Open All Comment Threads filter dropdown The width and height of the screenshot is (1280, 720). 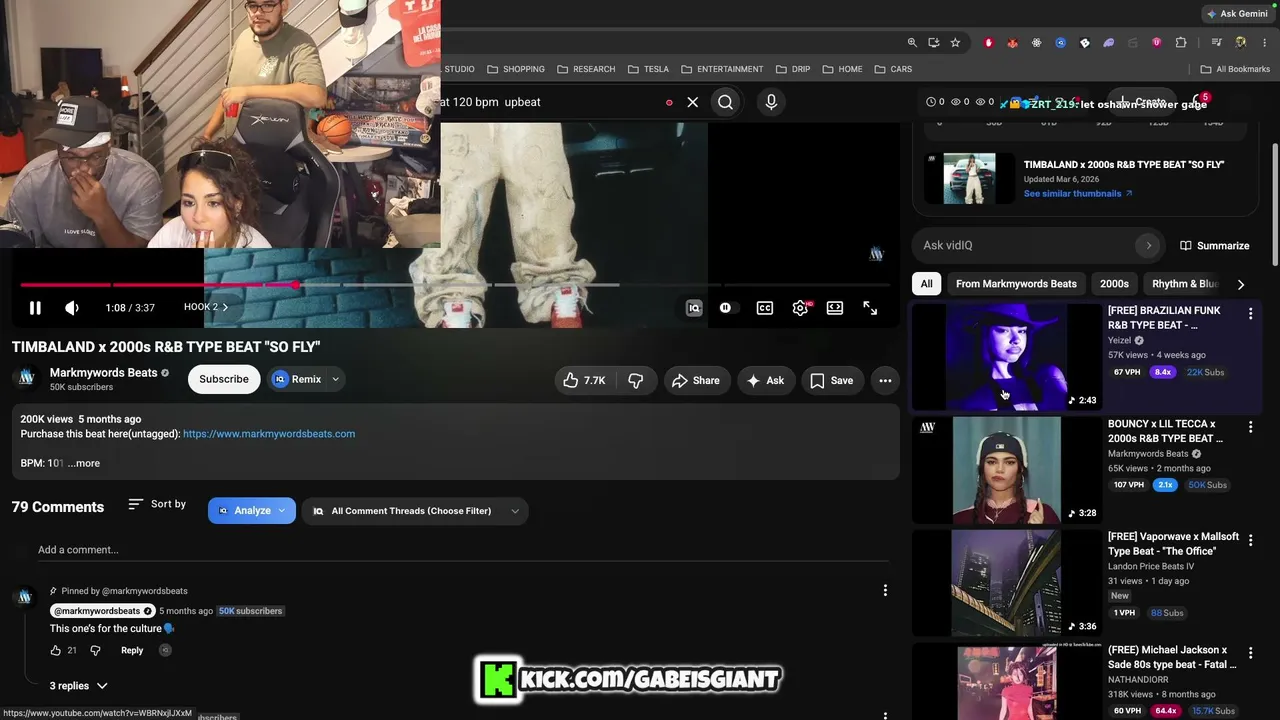(415, 511)
